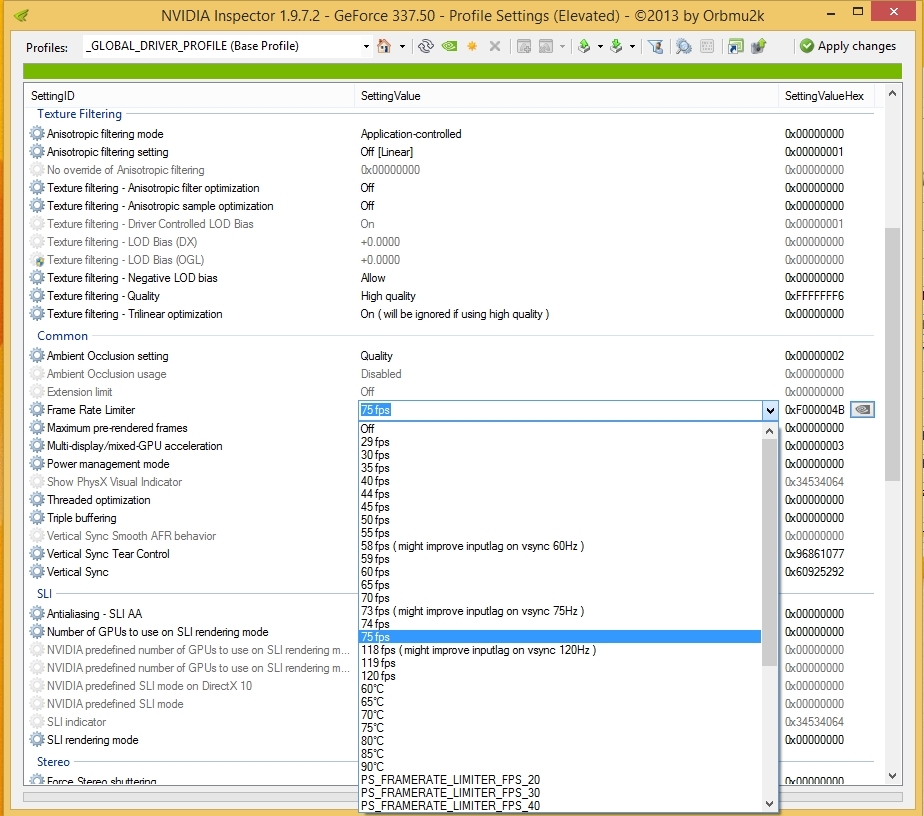924x816 pixels.
Task: Click the dropdown list scrollbar thumb
Action: [769, 552]
